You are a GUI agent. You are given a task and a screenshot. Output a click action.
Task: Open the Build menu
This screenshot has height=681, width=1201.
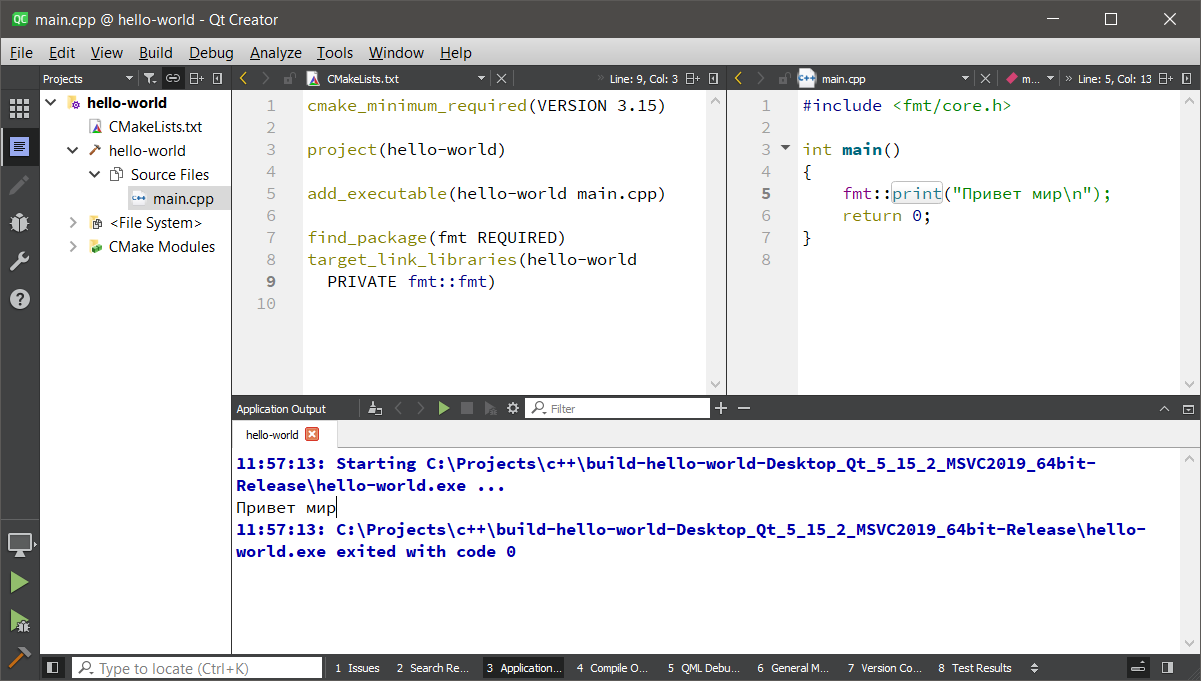tap(156, 52)
